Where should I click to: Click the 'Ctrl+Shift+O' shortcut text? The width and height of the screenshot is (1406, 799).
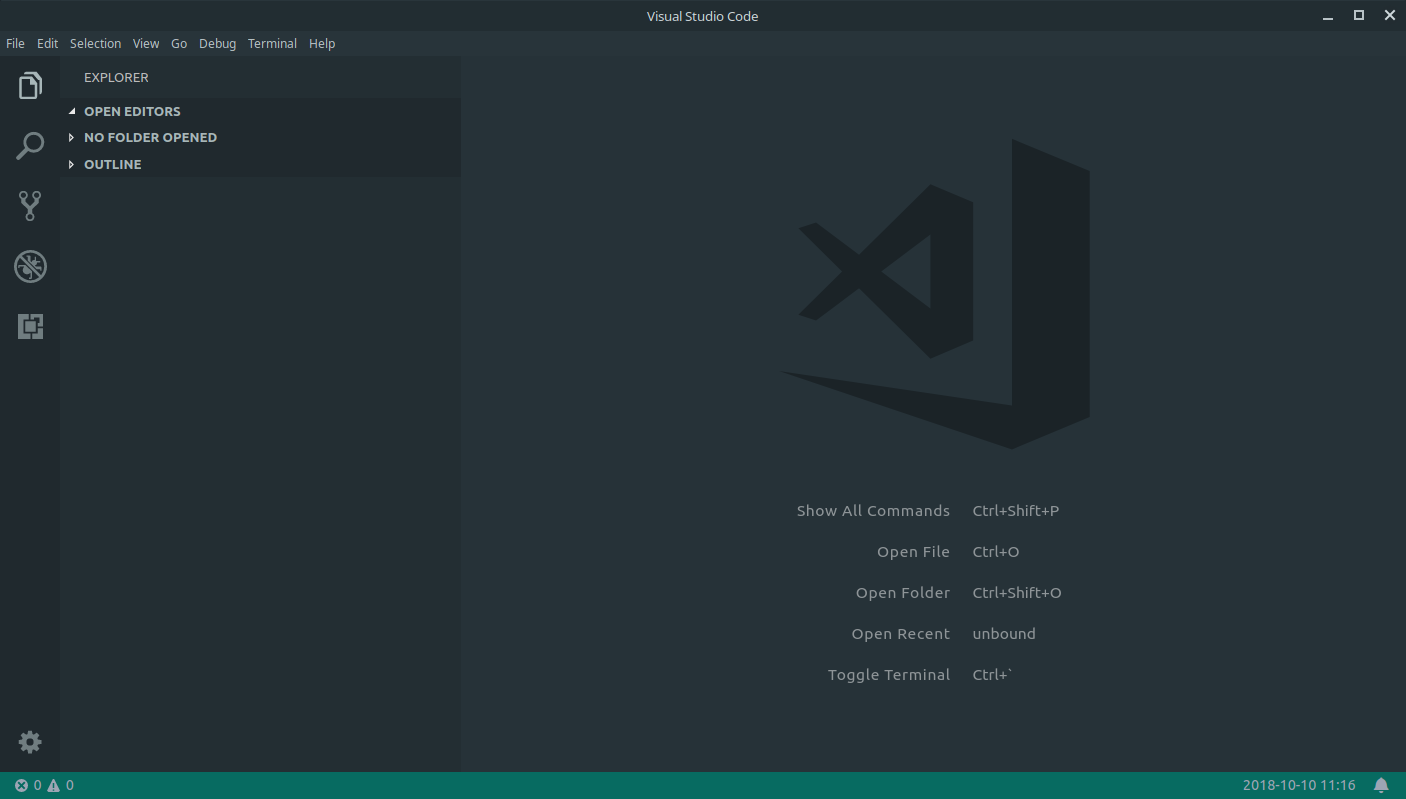[x=1017, y=593]
